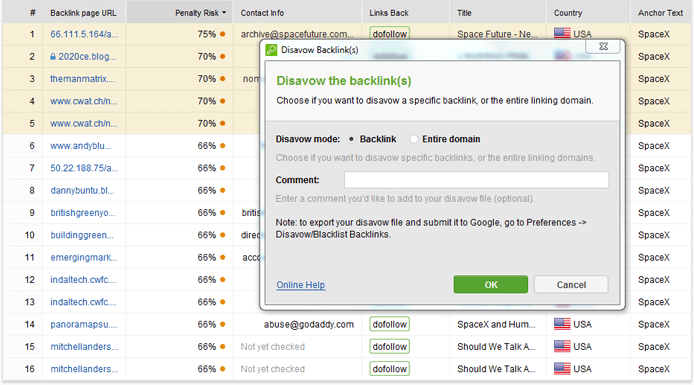Click 'Not yet checked' in row 15
Image resolution: width=694 pixels, height=385 pixels.
pyautogui.click(x=273, y=346)
